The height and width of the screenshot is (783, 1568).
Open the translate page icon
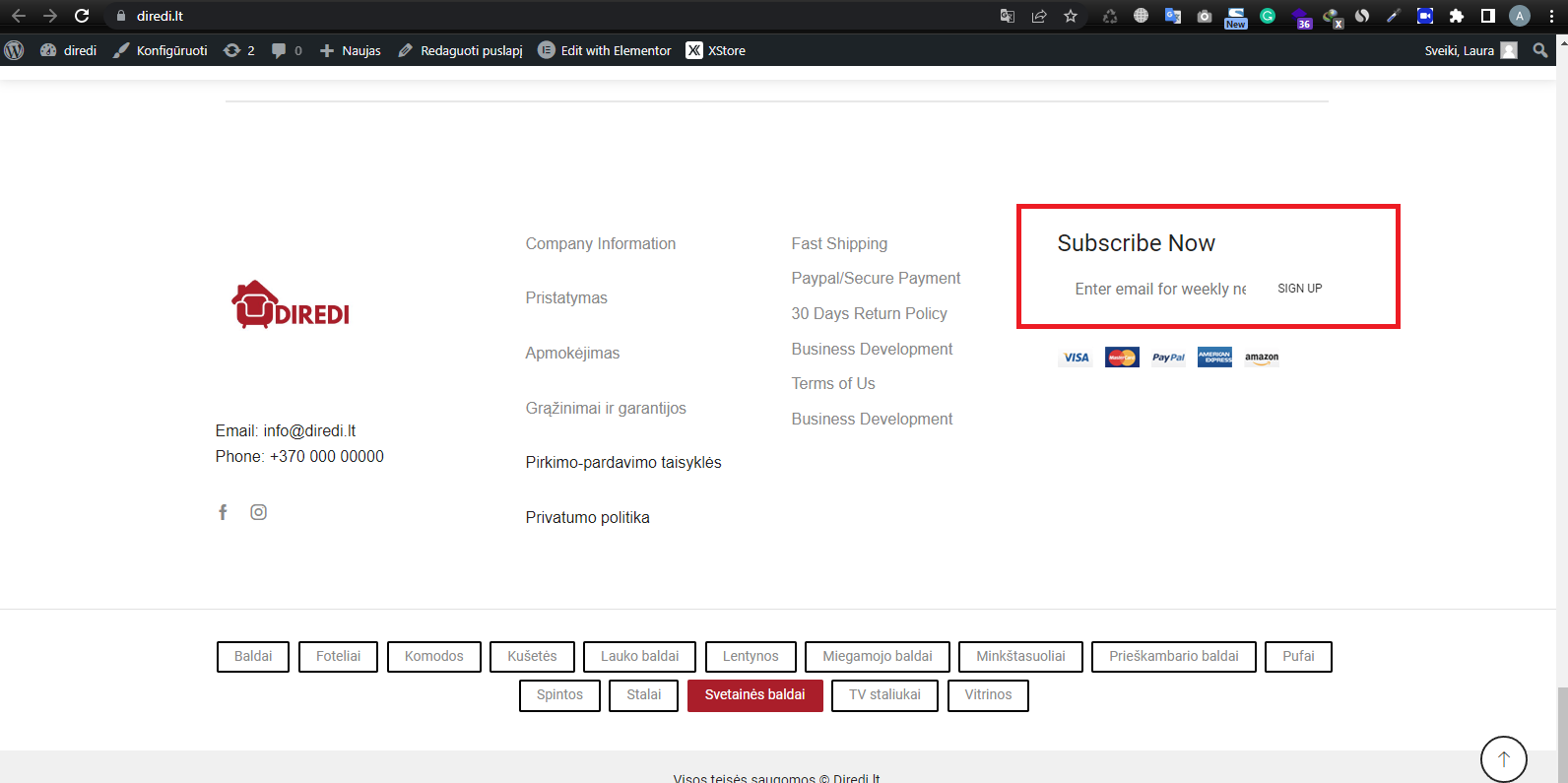click(1007, 16)
